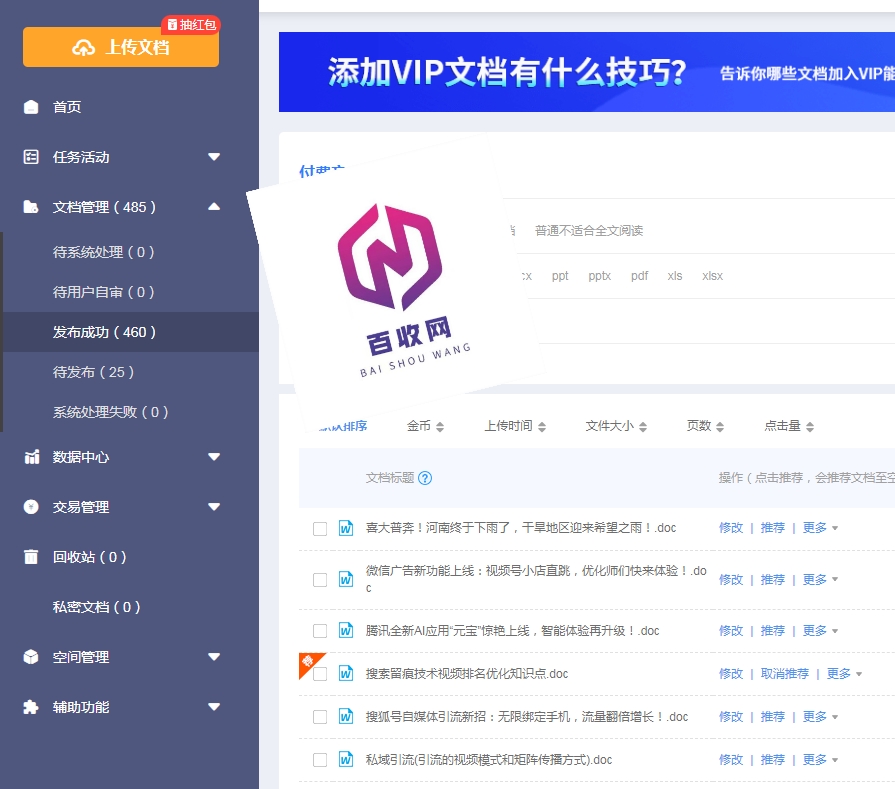The image size is (895, 789).
Task: Open 私域引流 document title
Action: (489, 759)
